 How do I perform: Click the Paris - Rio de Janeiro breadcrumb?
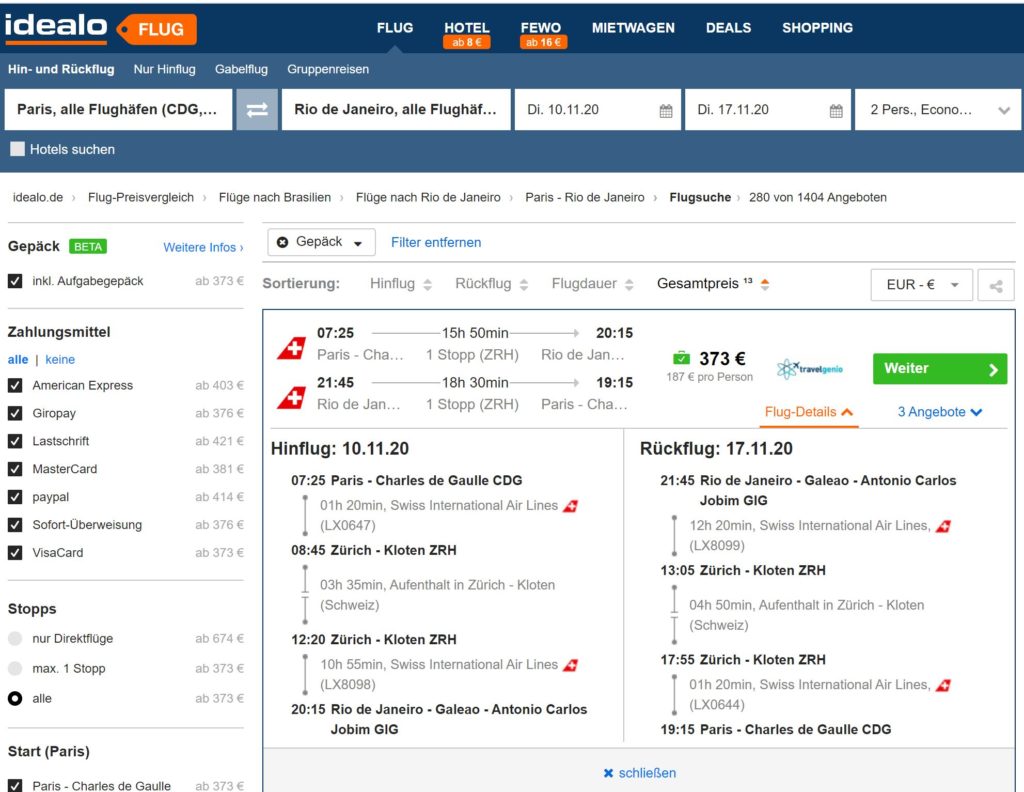pos(584,197)
